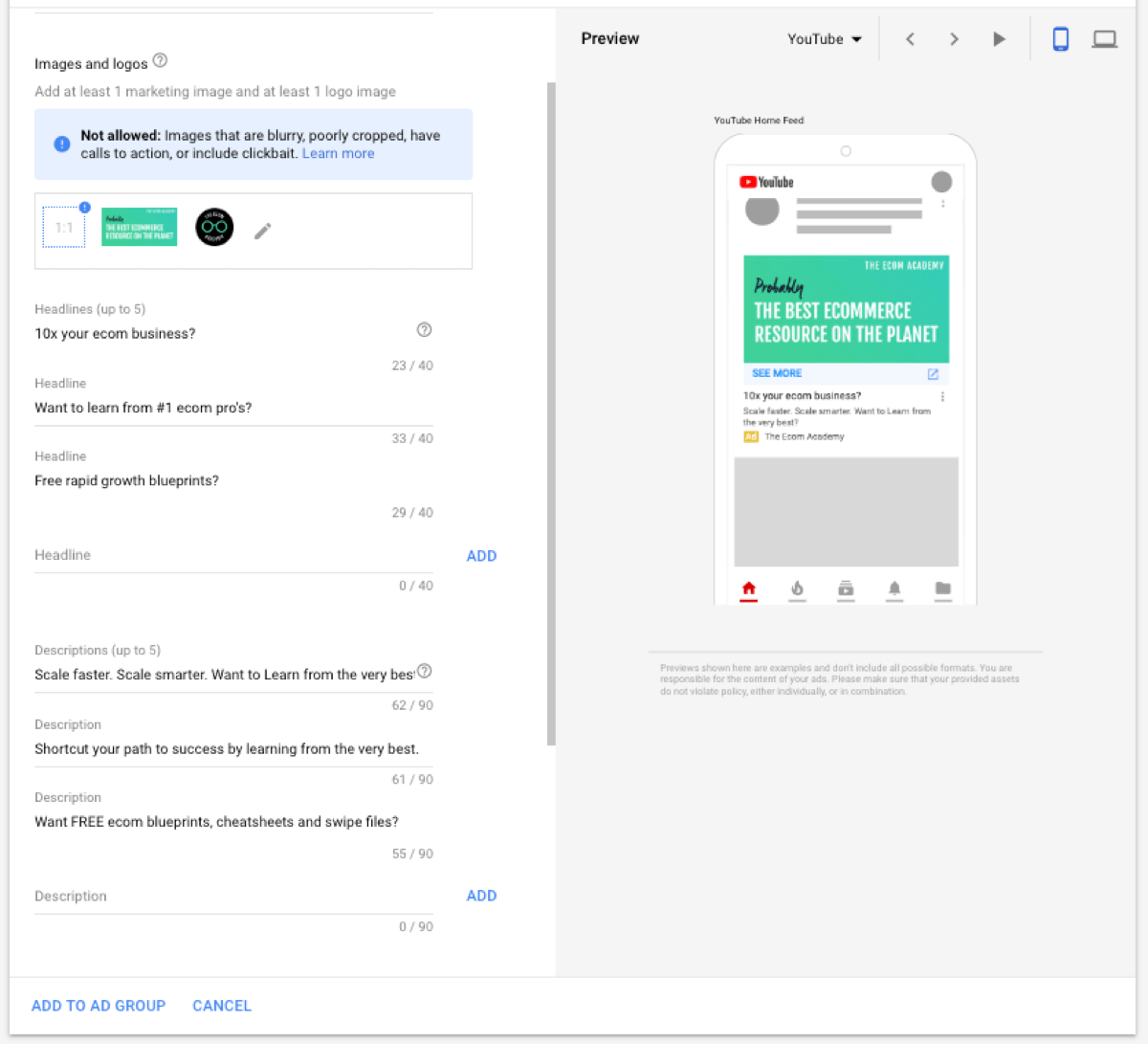This screenshot has height=1044, width=1148.
Task: Click help icon next to Images and logos
Action: pos(160,61)
